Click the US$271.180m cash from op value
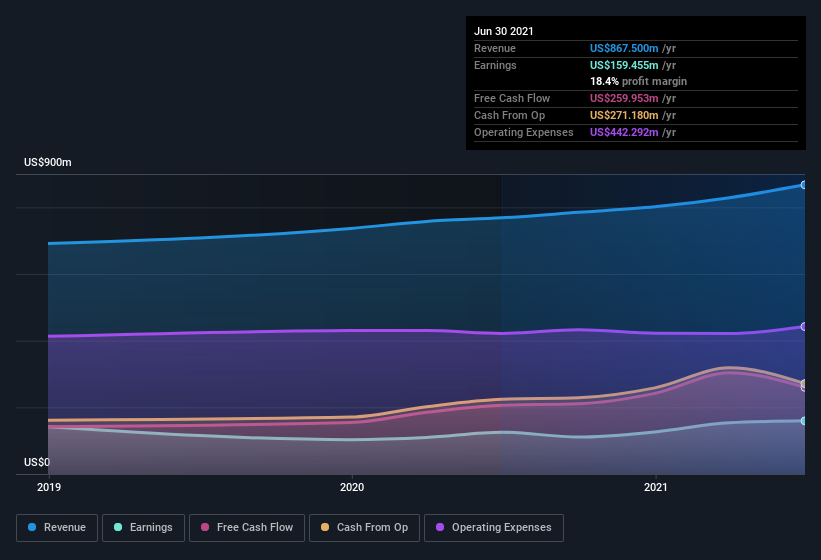This screenshot has height=560, width=821. coord(624,115)
